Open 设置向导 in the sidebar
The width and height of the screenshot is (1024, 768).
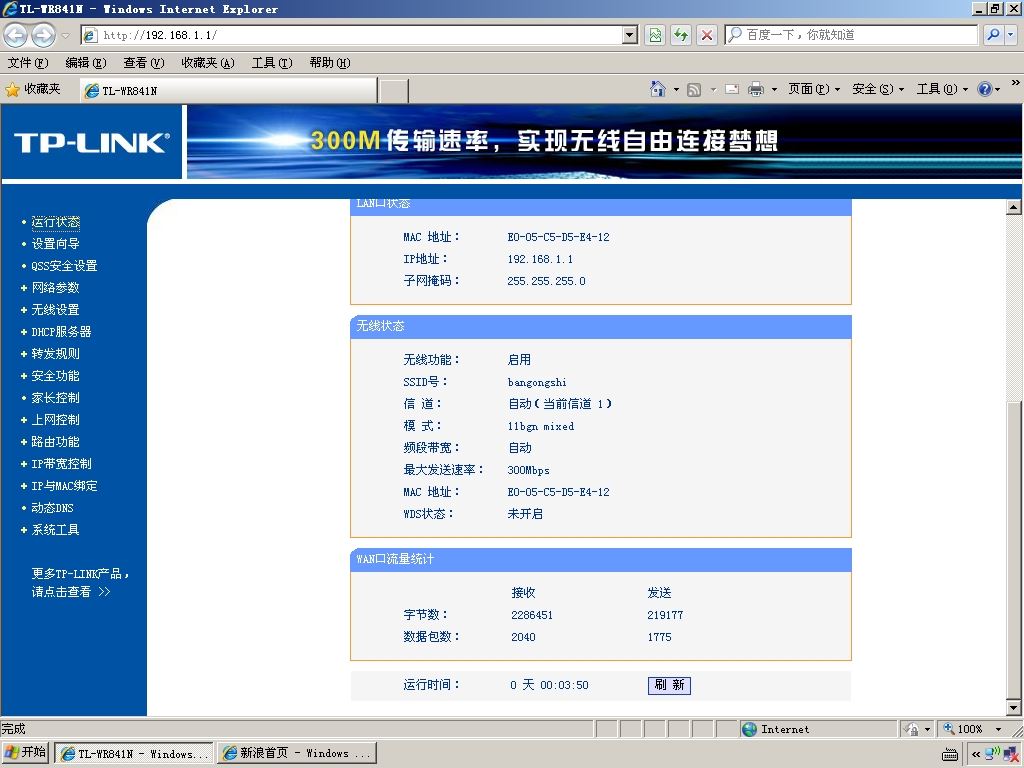[x=56, y=244]
